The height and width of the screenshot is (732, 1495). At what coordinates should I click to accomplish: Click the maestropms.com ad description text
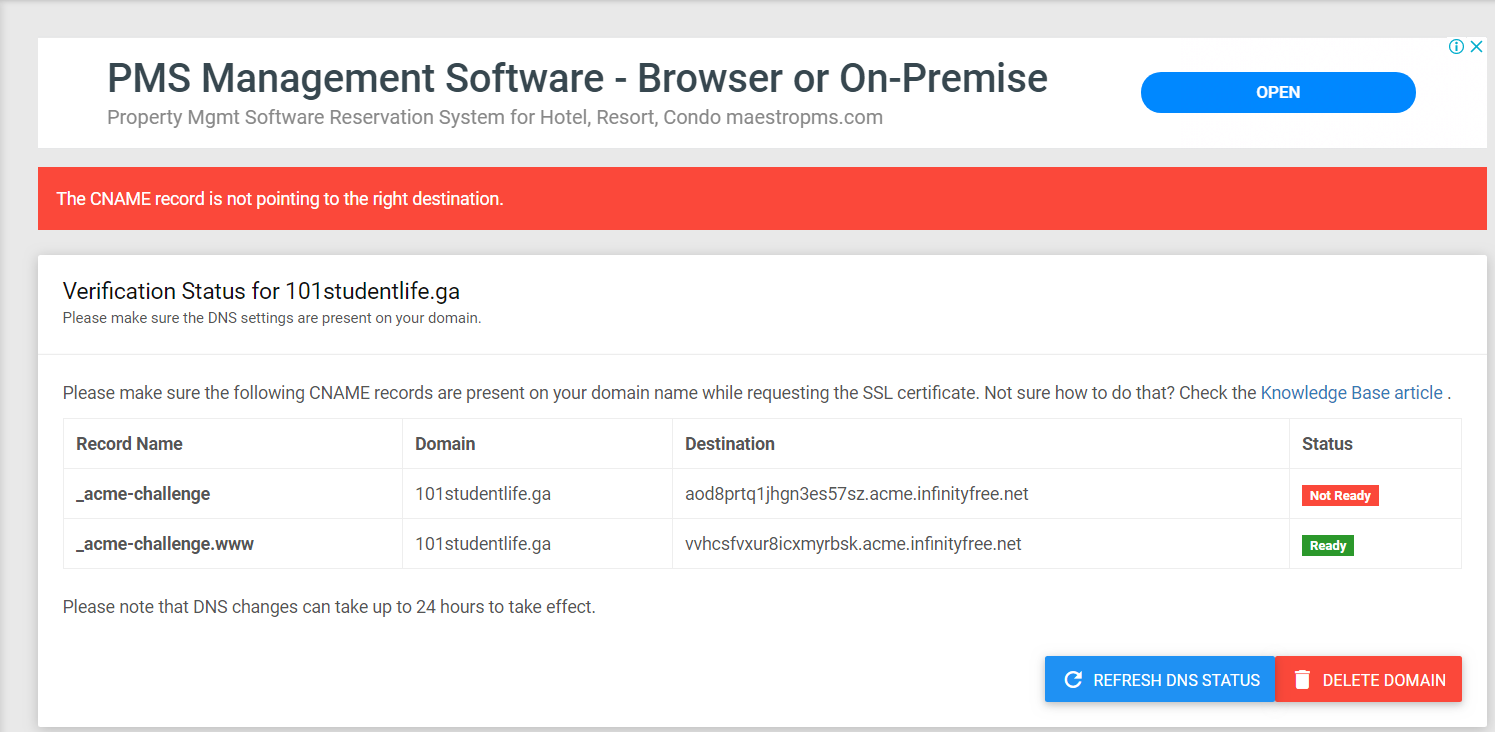click(x=494, y=117)
